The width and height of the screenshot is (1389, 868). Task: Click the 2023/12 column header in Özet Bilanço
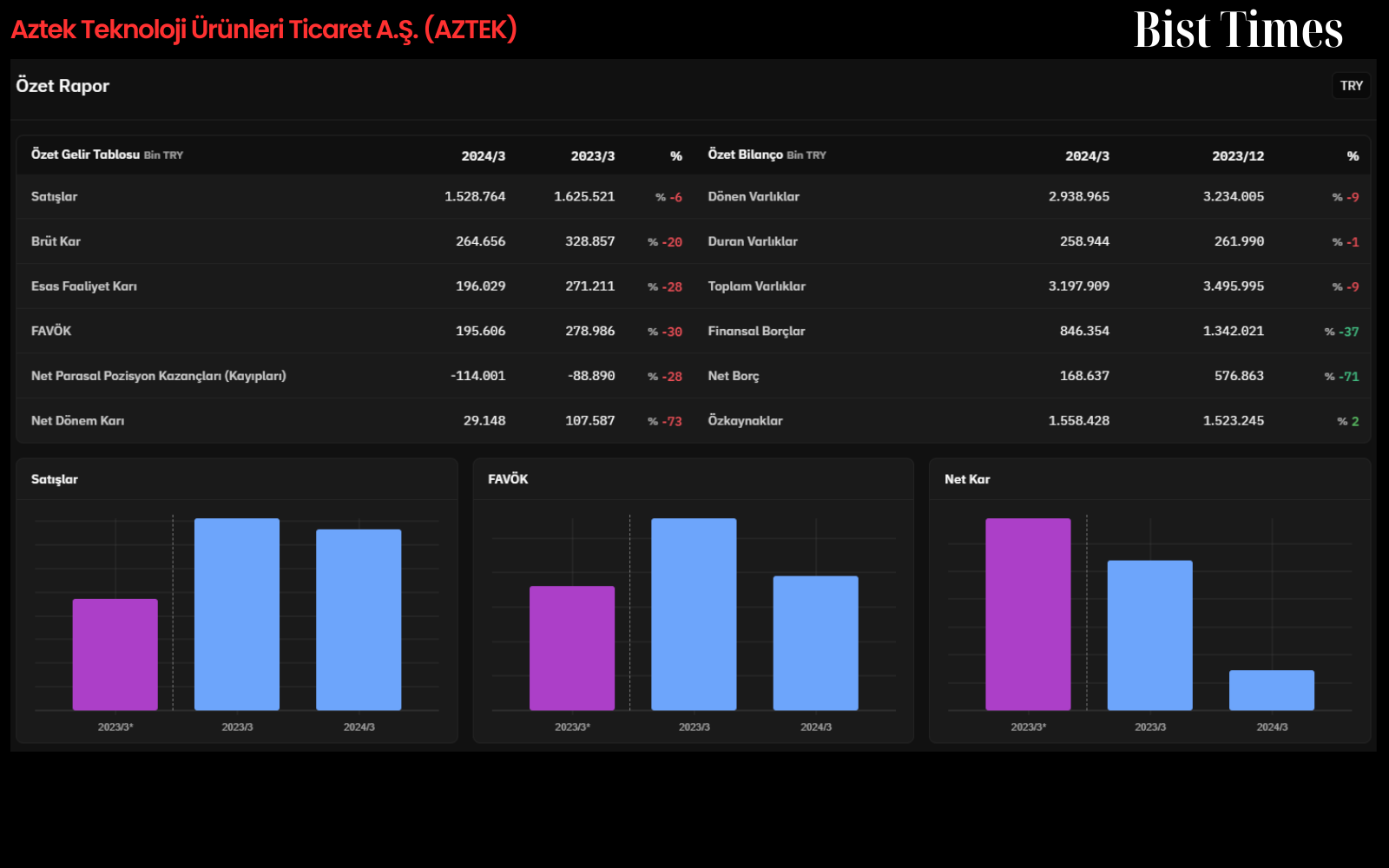tap(1238, 156)
